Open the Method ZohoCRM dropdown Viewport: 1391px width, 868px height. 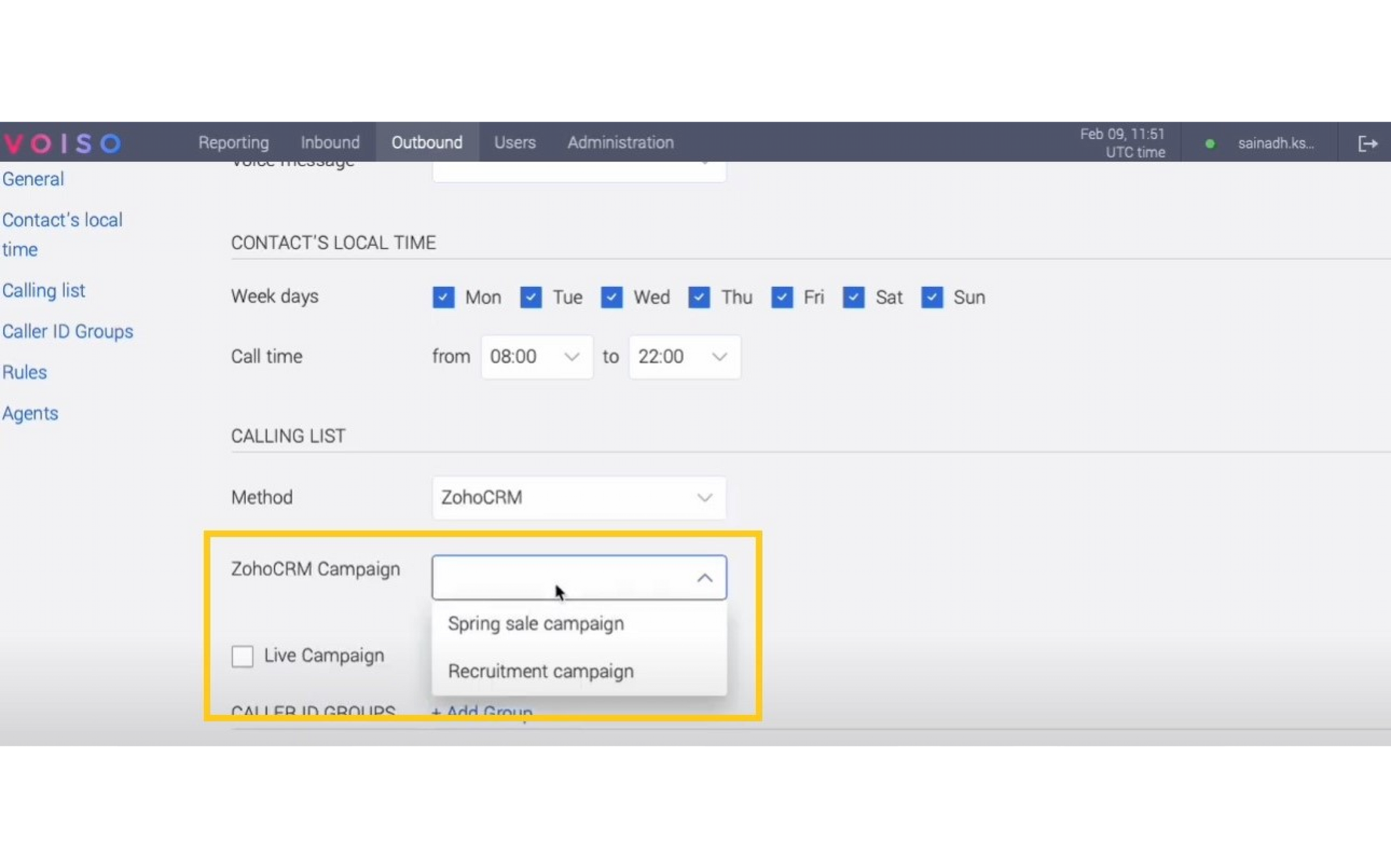pos(578,497)
